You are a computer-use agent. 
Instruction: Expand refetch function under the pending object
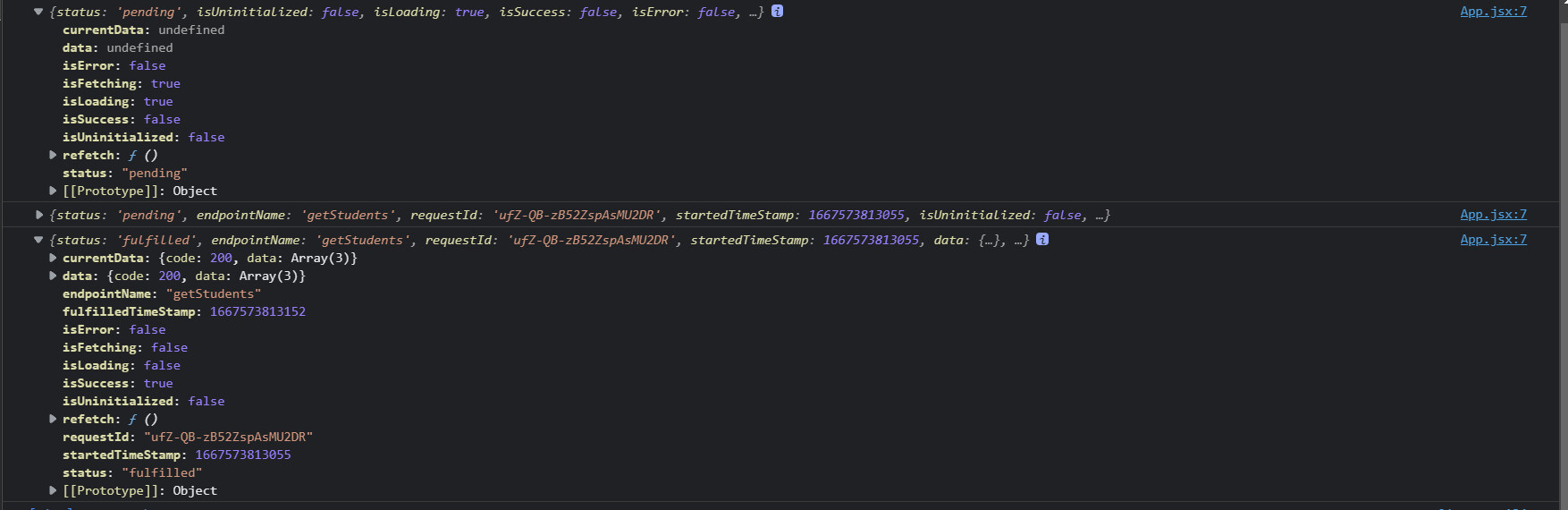coord(53,156)
